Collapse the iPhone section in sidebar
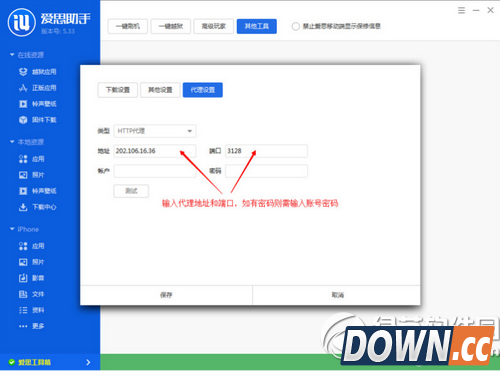 click(12, 229)
